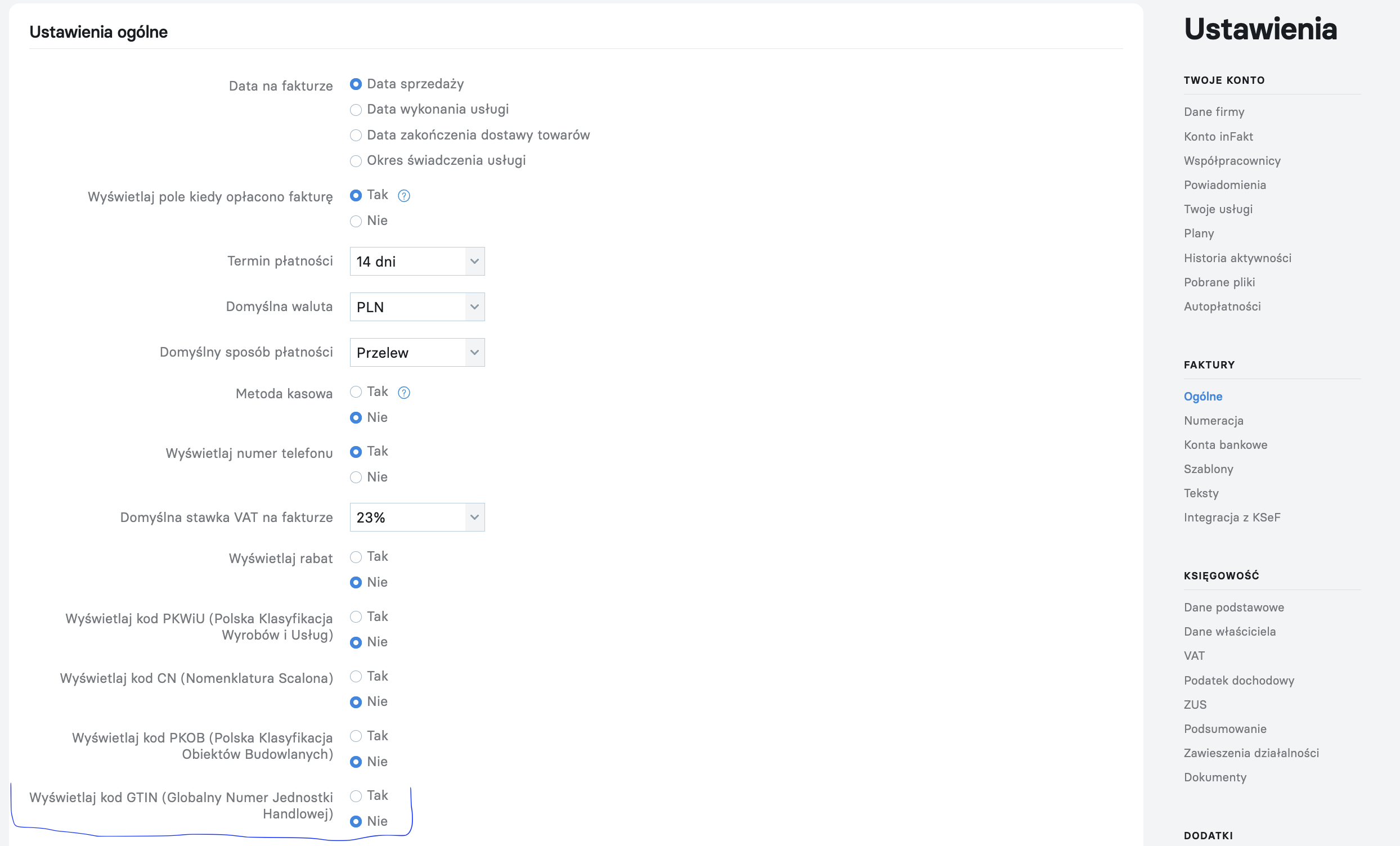Screen dimensions: 1400x846
Task: Select Tak for 'Wyświetlaj numer telefonu'
Action: 356,452
